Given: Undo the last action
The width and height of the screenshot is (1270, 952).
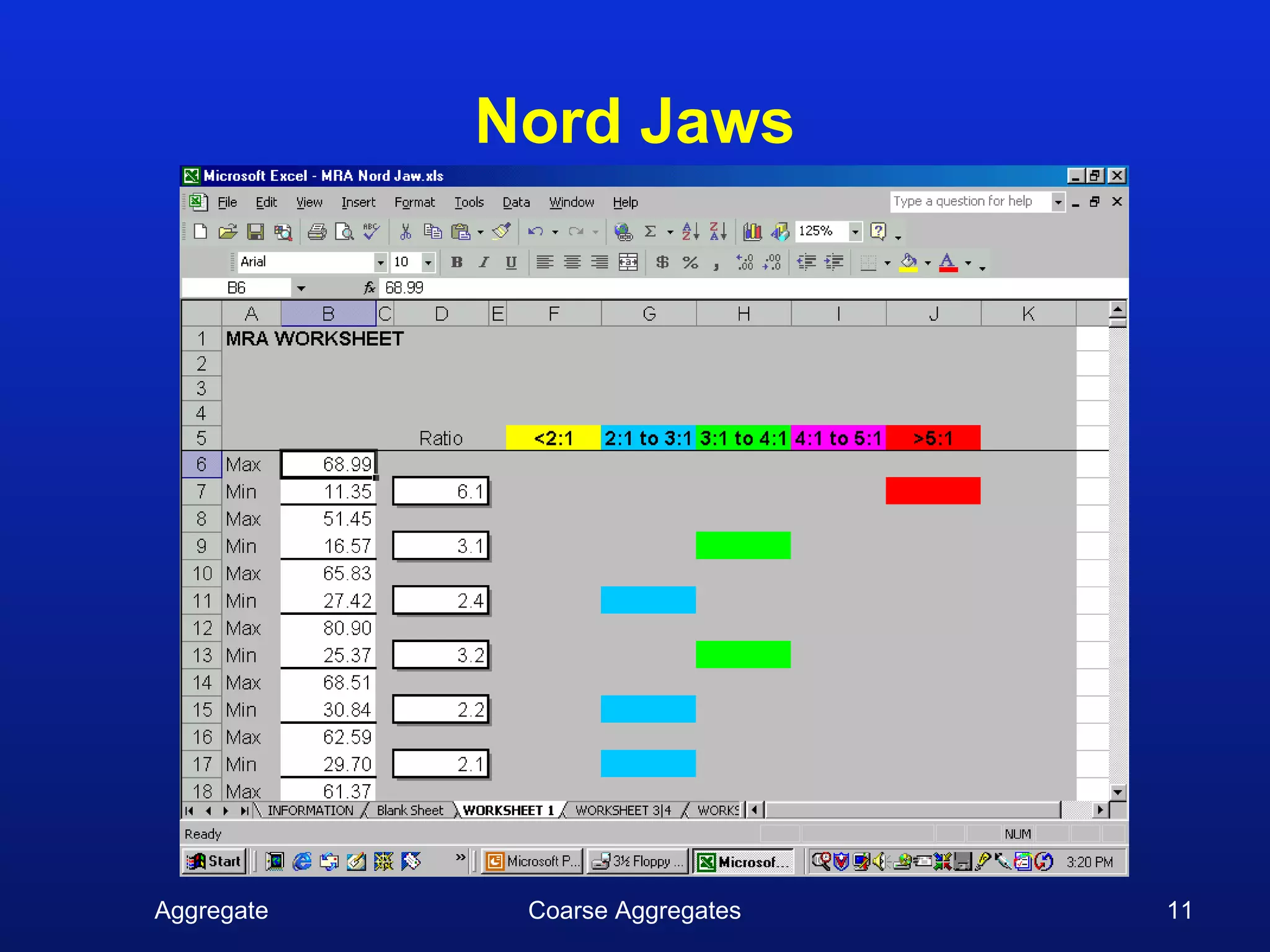Looking at the screenshot, I should 535,232.
